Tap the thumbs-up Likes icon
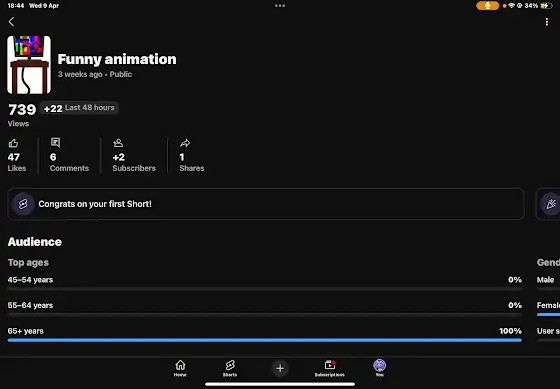 click(x=14, y=144)
